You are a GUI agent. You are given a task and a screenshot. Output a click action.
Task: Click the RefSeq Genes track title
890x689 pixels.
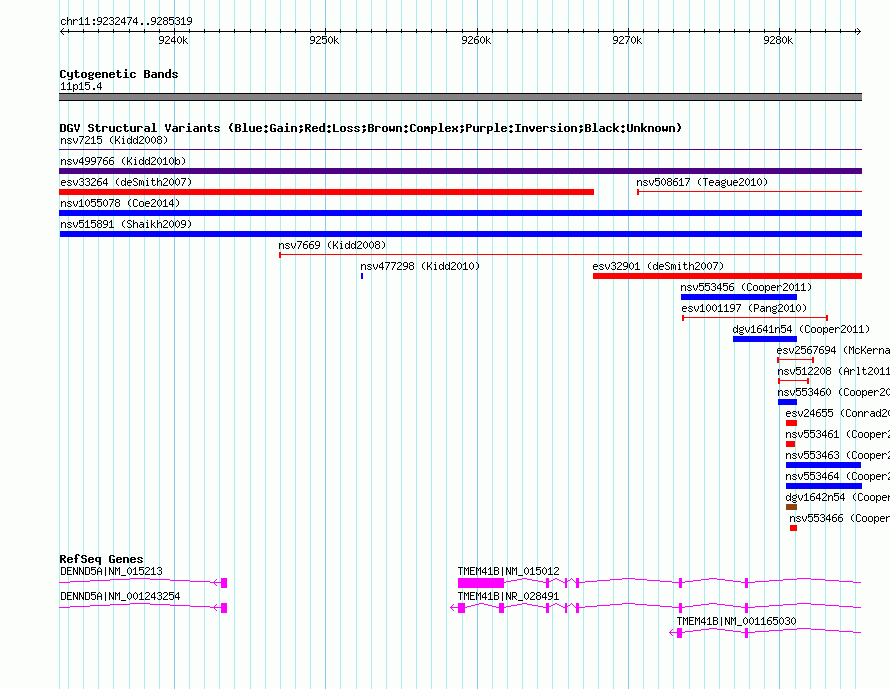coord(101,559)
